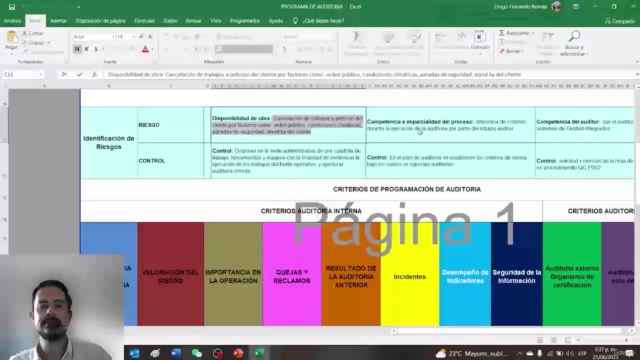The width and height of the screenshot is (640, 360).
Task: Click the 'VALORACIÓN DEL RIESGO' red cell
Action: pyautogui.click(x=170, y=274)
